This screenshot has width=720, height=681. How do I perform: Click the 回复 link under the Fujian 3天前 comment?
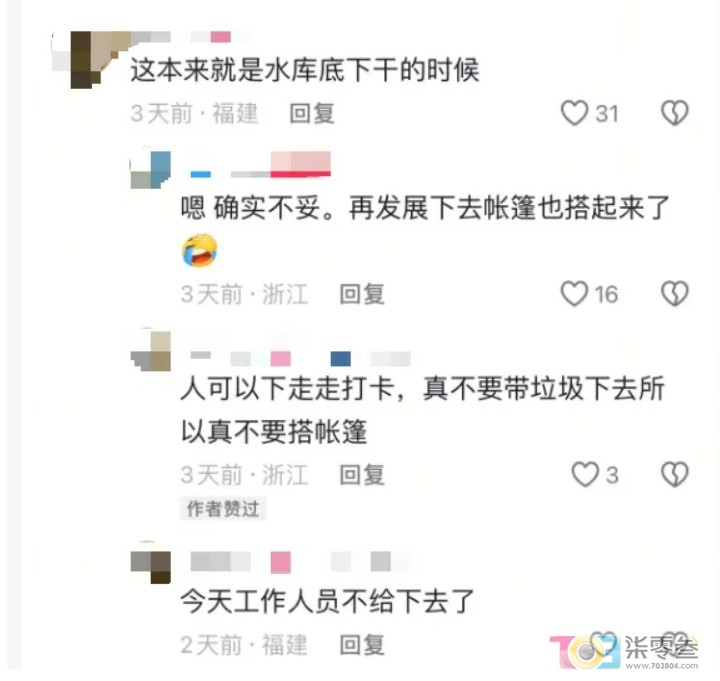tap(312, 113)
